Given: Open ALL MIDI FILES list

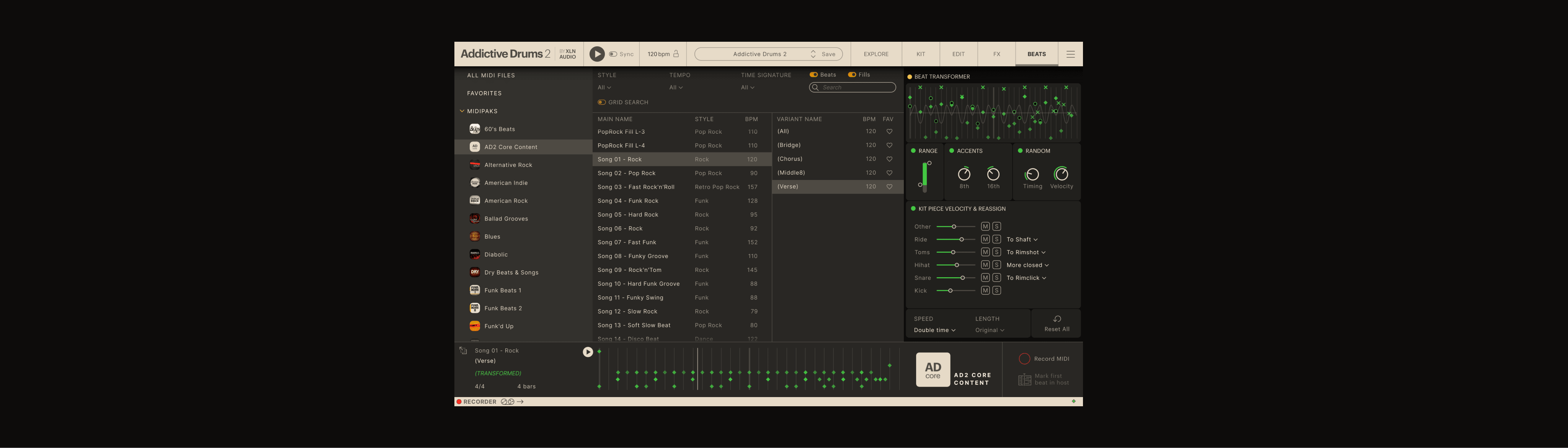Looking at the screenshot, I should tap(491, 75).
